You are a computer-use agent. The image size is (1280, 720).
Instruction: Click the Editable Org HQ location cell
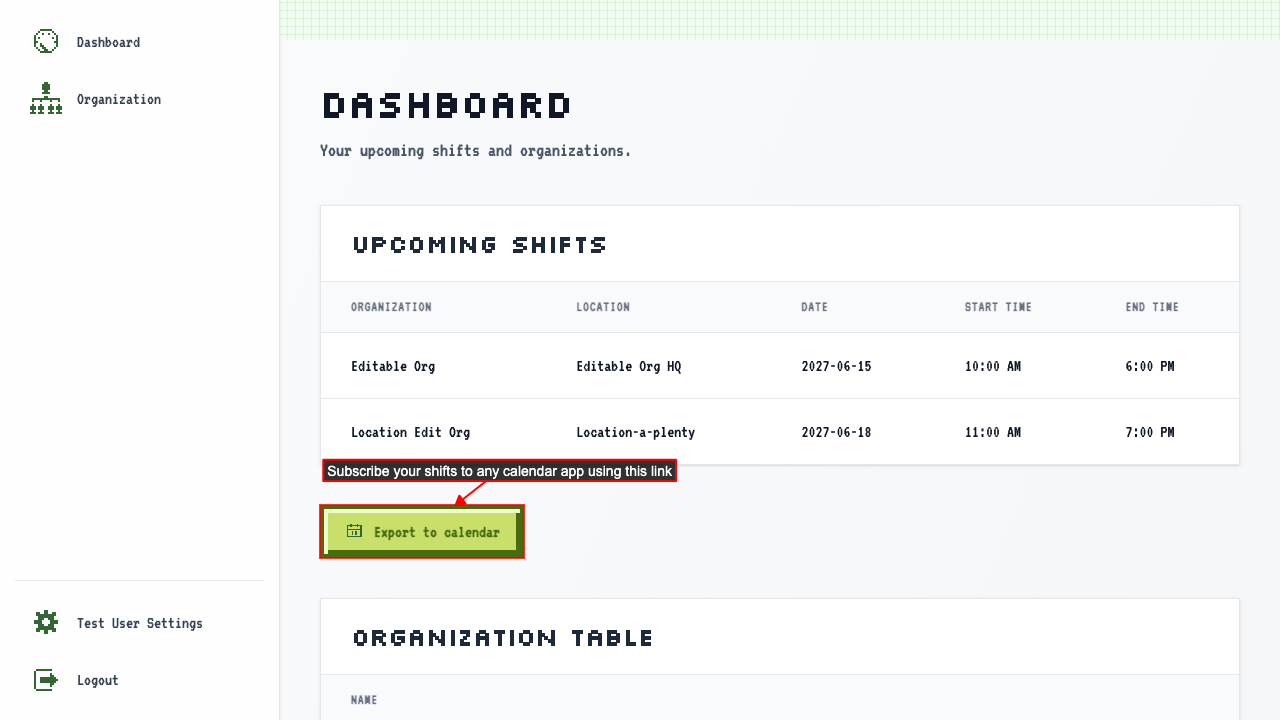pos(629,366)
